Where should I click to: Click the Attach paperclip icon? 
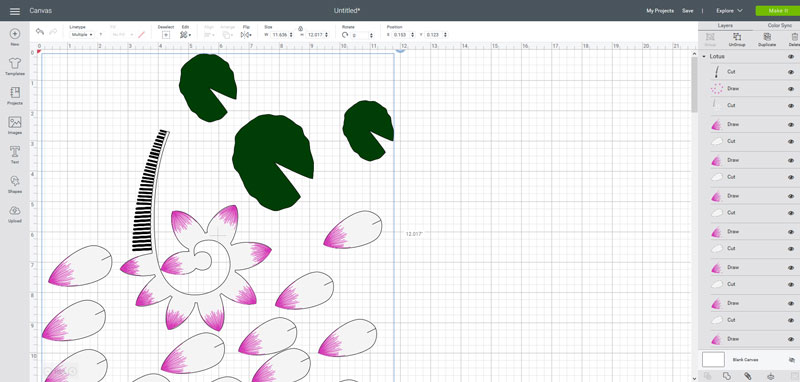click(748, 376)
